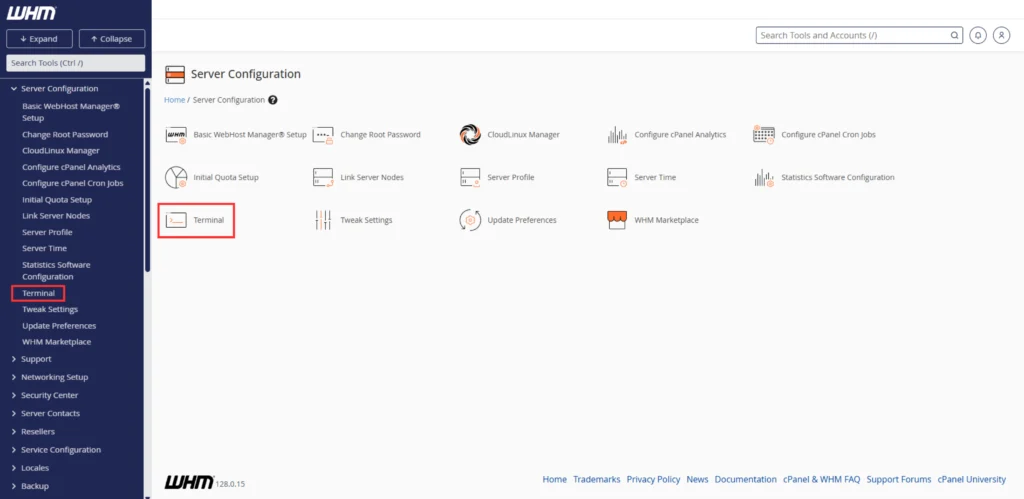Expand the Networking Setup section
The height and width of the screenshot is (499, 1024).
coord(14,377)
